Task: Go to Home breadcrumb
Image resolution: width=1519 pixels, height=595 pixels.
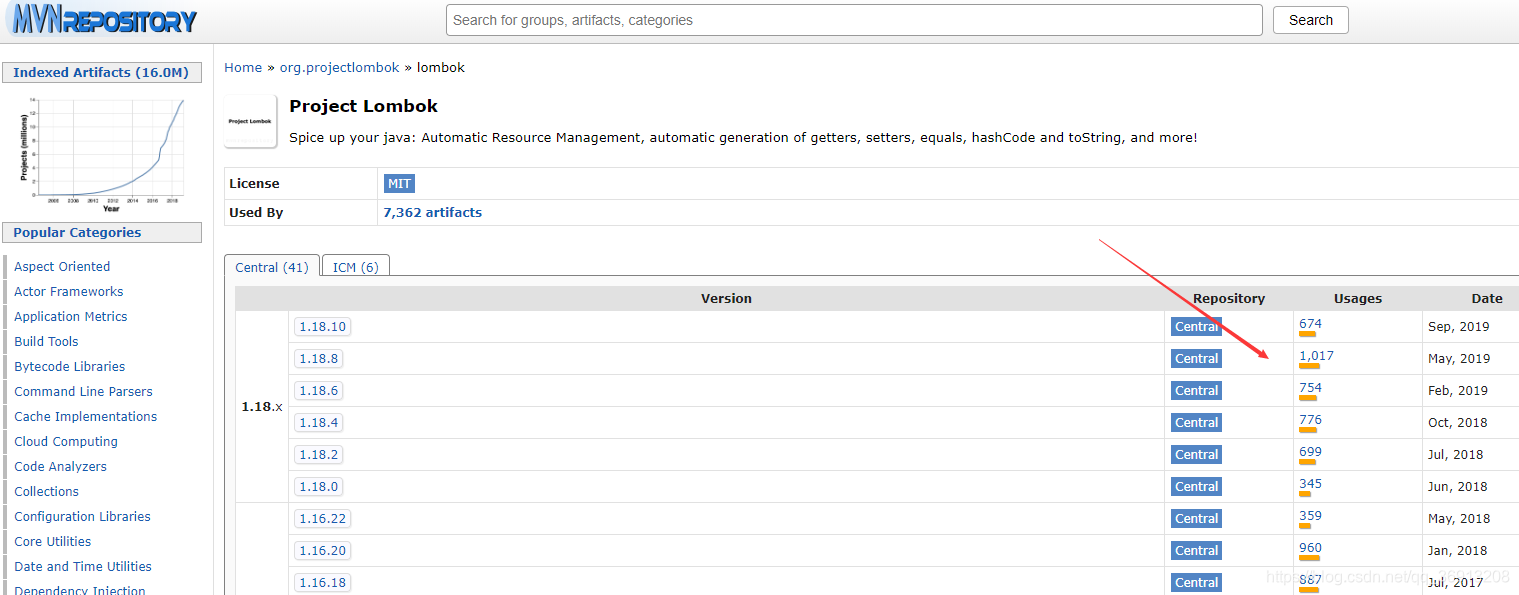Action: coord(243,67)
